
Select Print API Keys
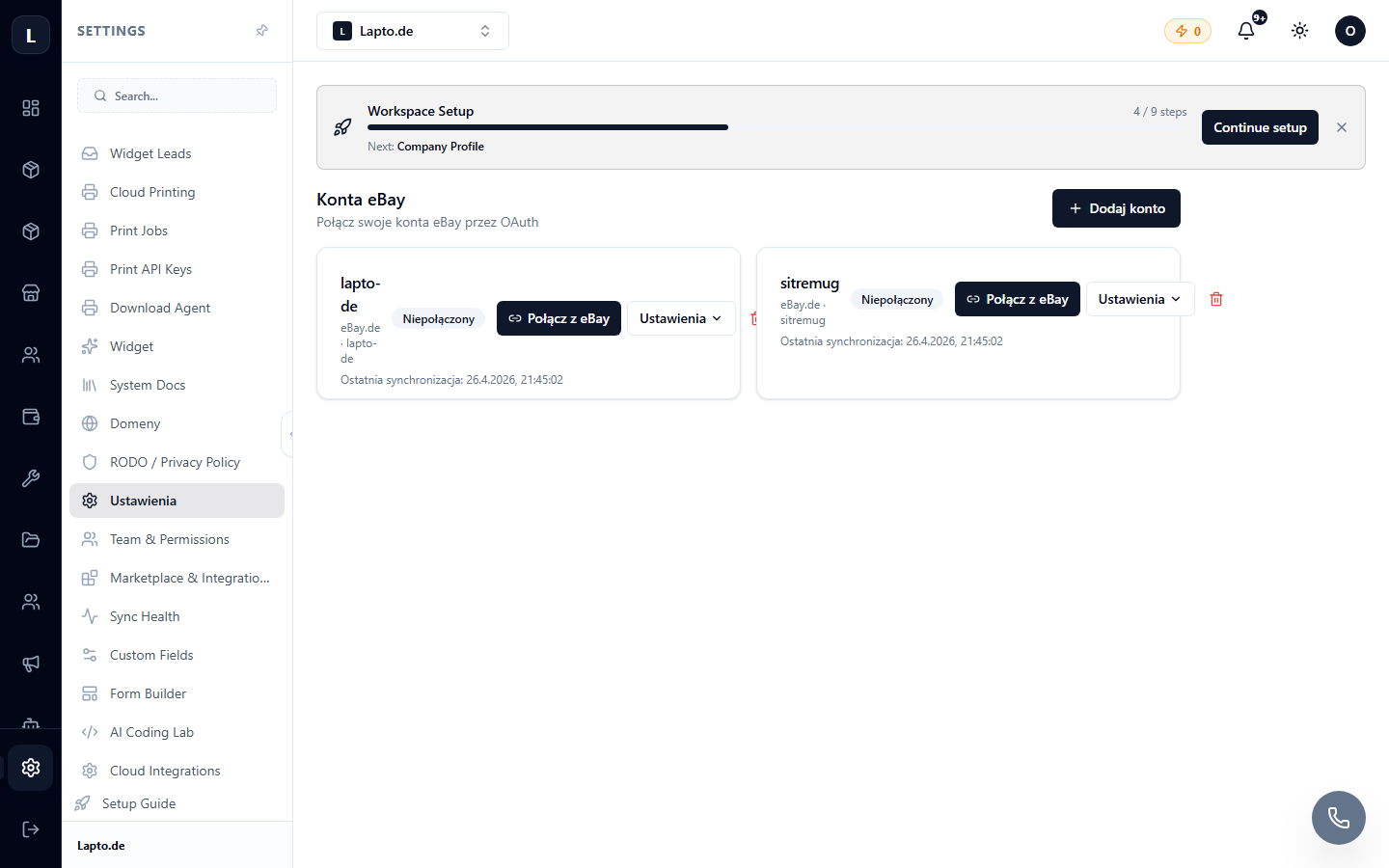[x=177, y=269]
